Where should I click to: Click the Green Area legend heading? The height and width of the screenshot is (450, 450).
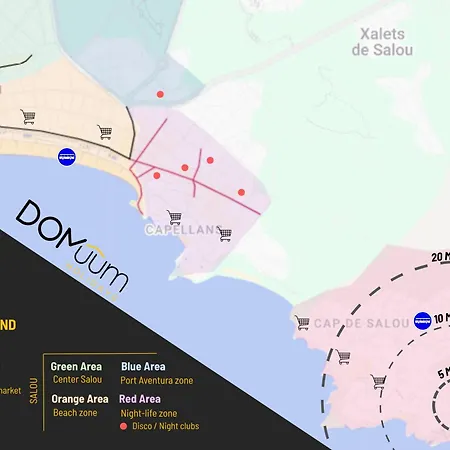[x=76, y=367]
